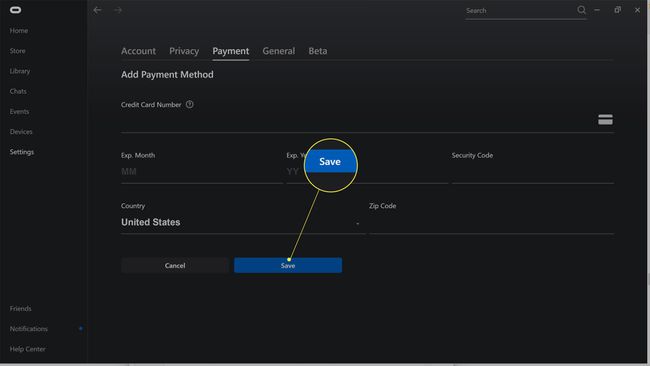Screen dimensions: 650x366
Task: Open the Country dropdown showing United States
Action: click(243, 223)
